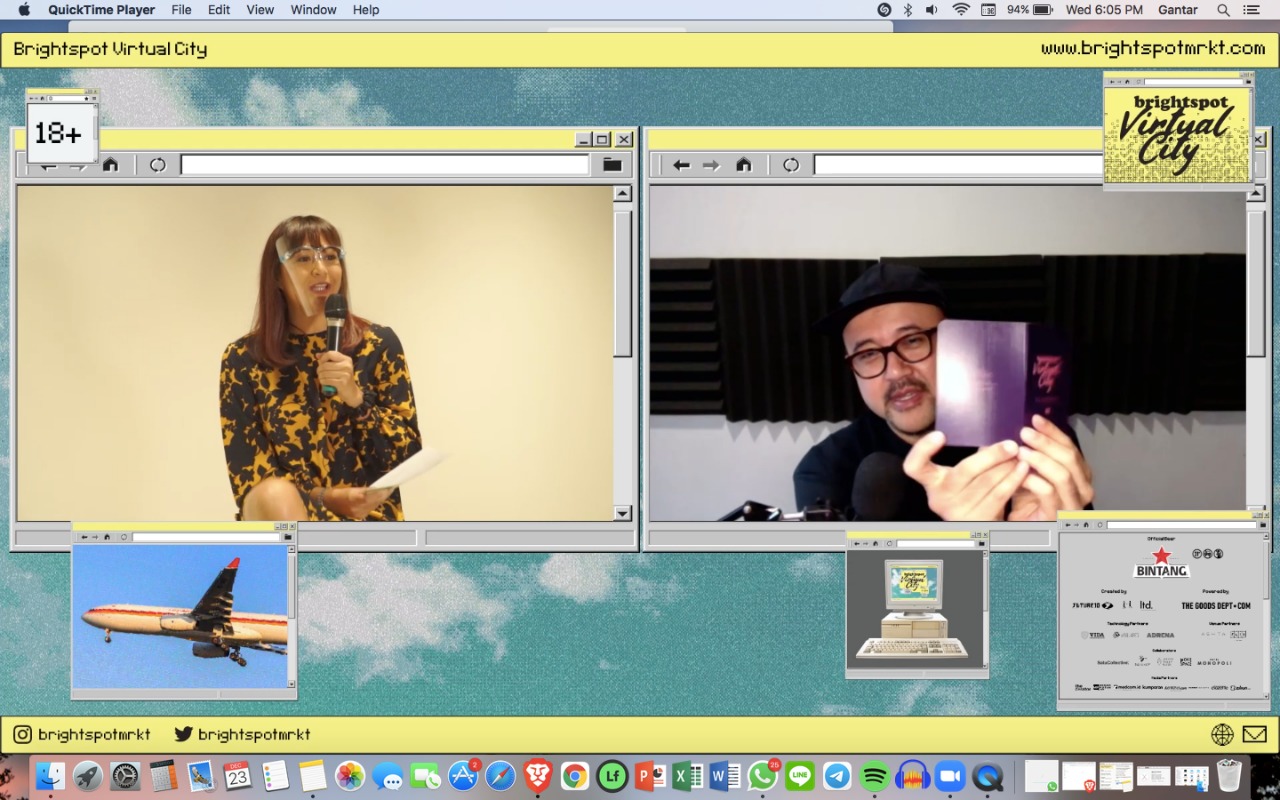
Task: Click the back arrow in the right retro window
Action: (x=681, y=165)
